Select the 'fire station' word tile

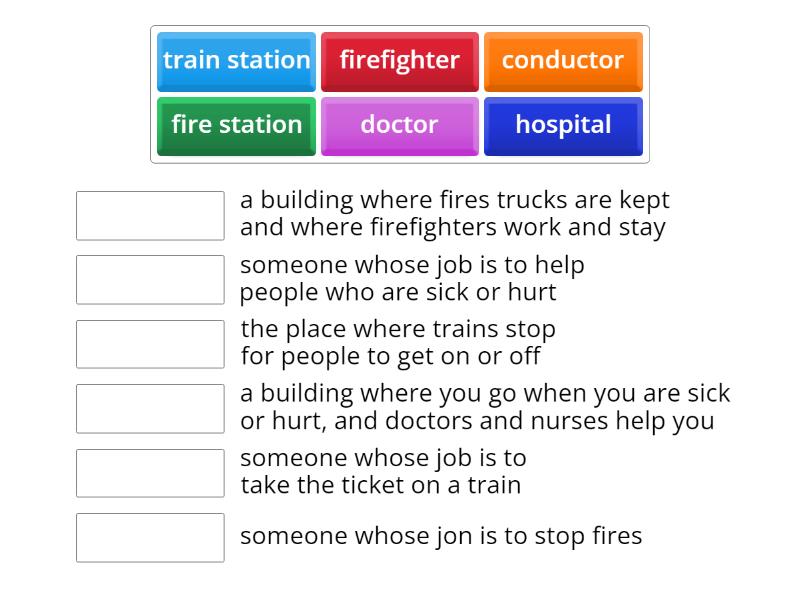(x=236, y=125)
